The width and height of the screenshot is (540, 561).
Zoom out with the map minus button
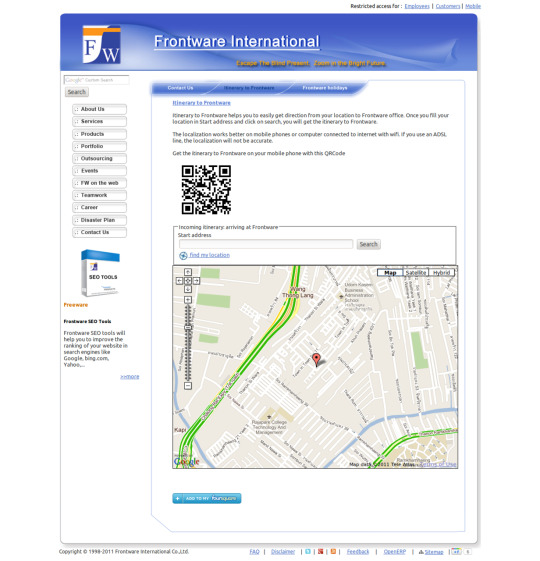pyautogui.click(x=188, y=386)
